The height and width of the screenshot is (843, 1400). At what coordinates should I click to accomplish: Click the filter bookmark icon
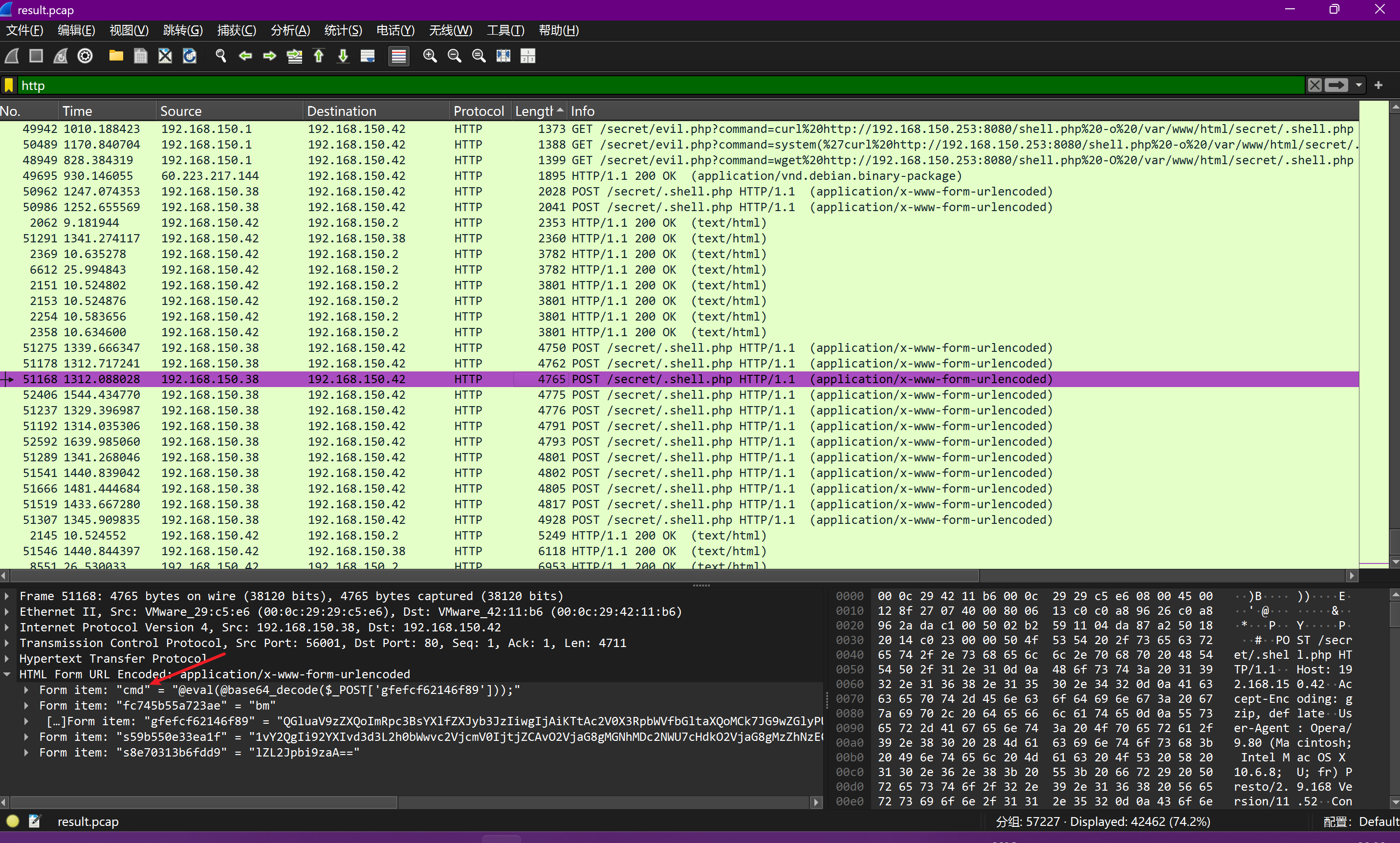point(9,85)
